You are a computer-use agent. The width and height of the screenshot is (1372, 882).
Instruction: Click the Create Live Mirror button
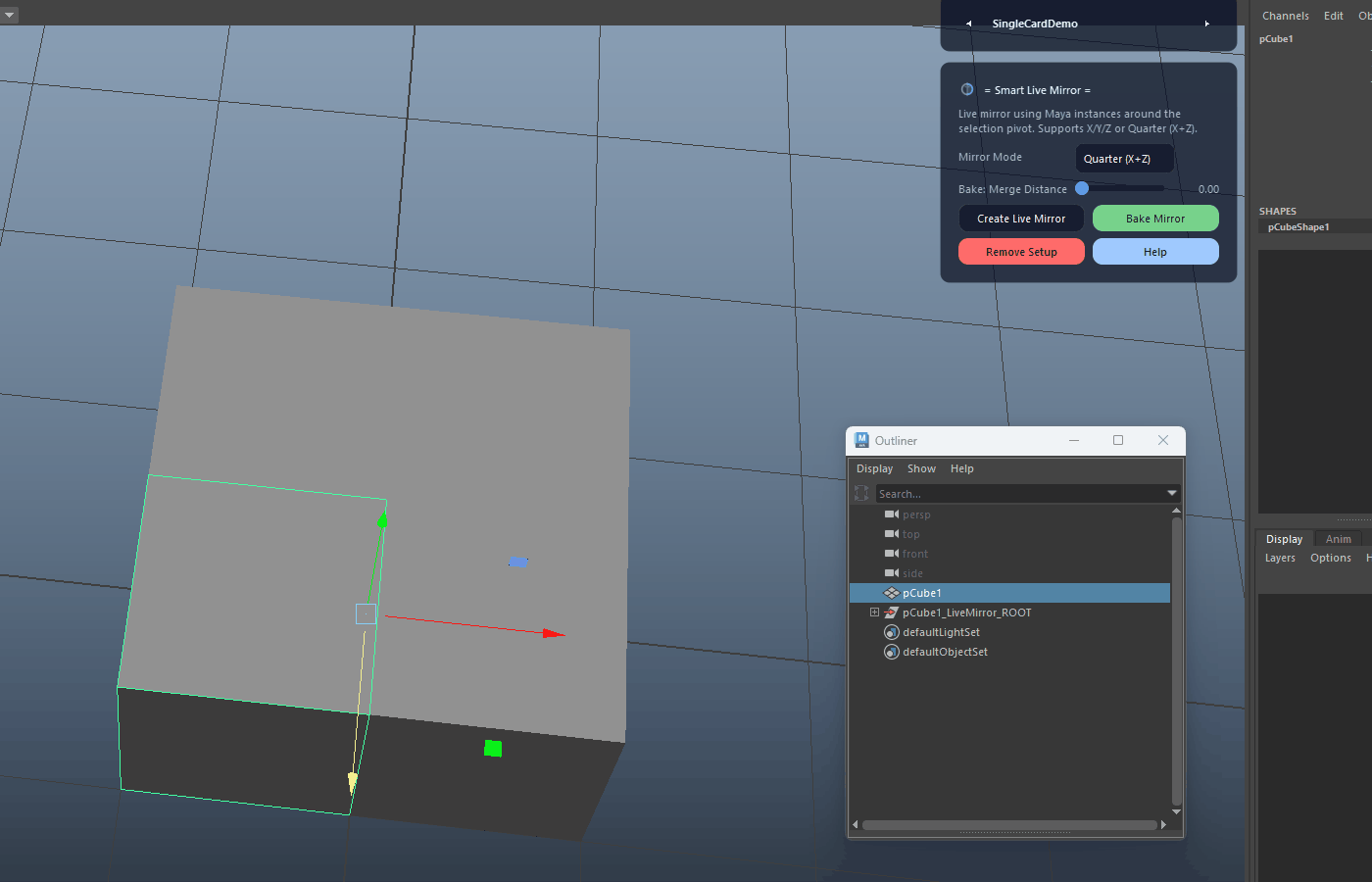[x=1021, y=219]
